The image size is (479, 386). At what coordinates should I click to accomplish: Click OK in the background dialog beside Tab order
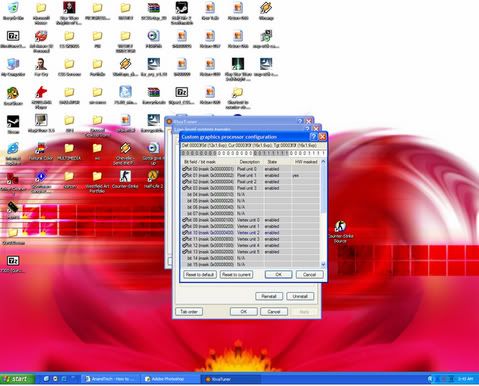coord(244,312)
